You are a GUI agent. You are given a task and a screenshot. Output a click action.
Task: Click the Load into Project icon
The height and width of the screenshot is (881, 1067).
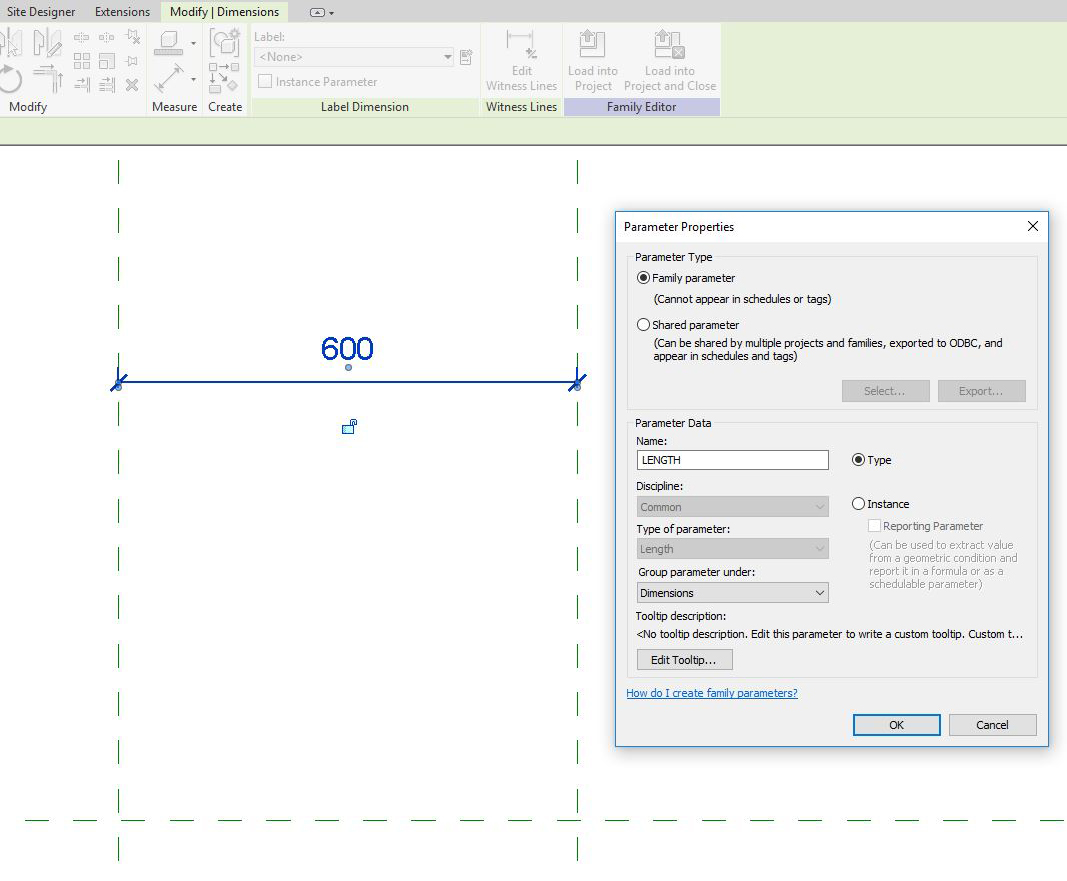pyautogui.click(x=592, y=45)
